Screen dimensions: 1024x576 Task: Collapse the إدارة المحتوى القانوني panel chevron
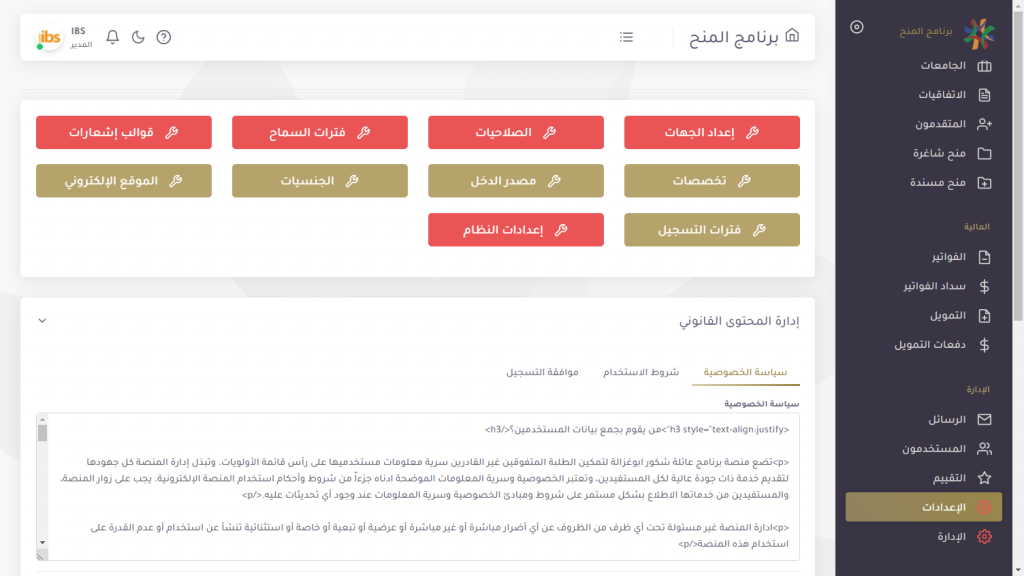coord(42,321)
